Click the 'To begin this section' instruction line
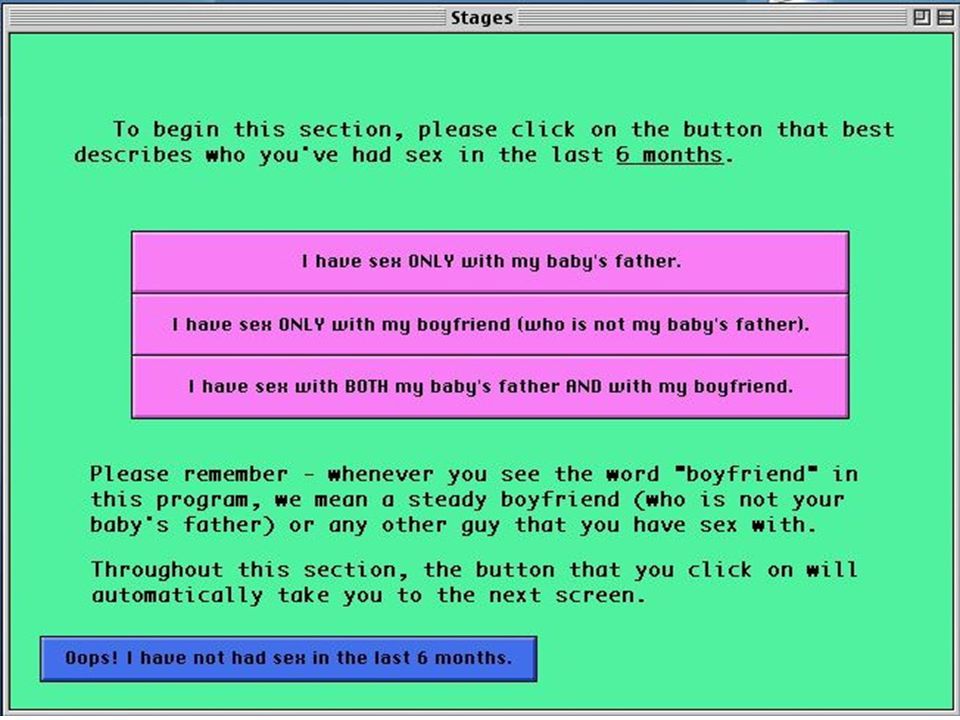The image size is (960, 720). [484, 142]
